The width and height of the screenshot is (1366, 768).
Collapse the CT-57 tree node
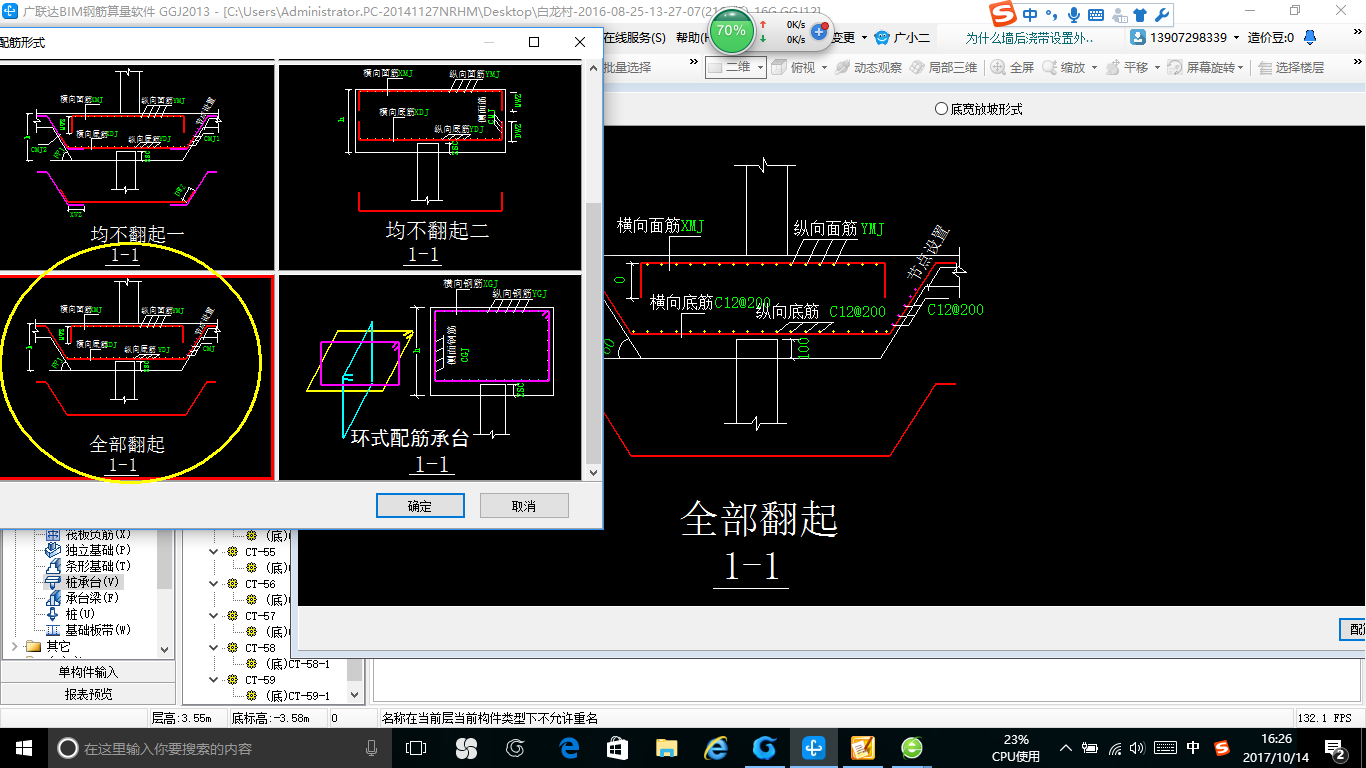coord(213,616)
